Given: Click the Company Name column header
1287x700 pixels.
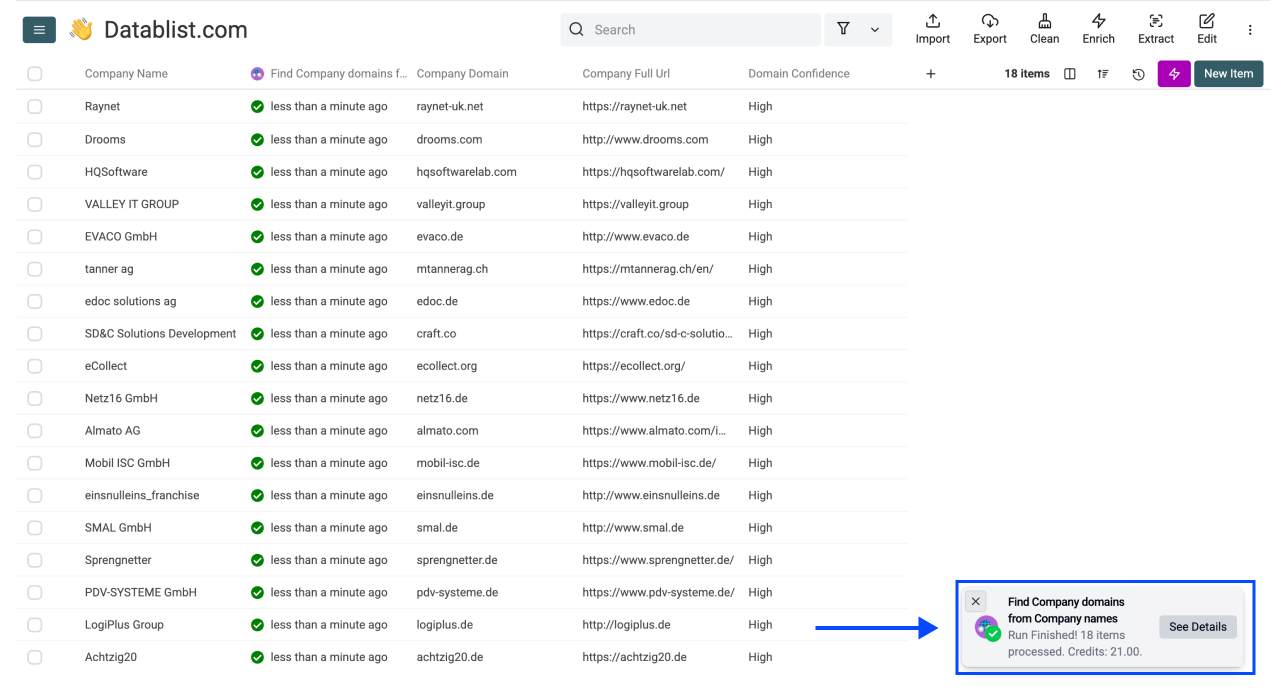Looking at the screenshot, I should click(126, 74).
